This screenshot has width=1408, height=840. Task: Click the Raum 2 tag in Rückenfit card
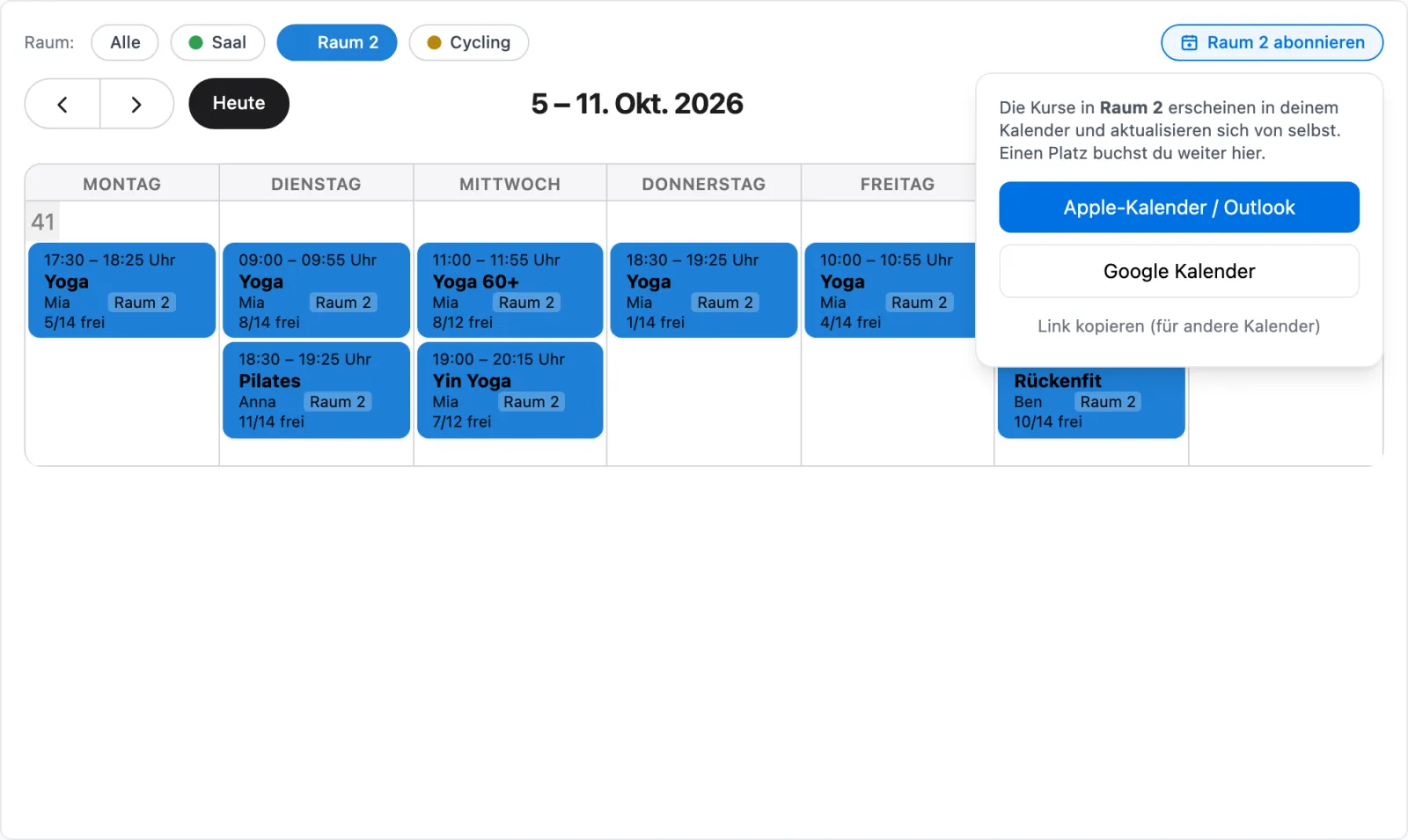click(x=1108, y=402)
